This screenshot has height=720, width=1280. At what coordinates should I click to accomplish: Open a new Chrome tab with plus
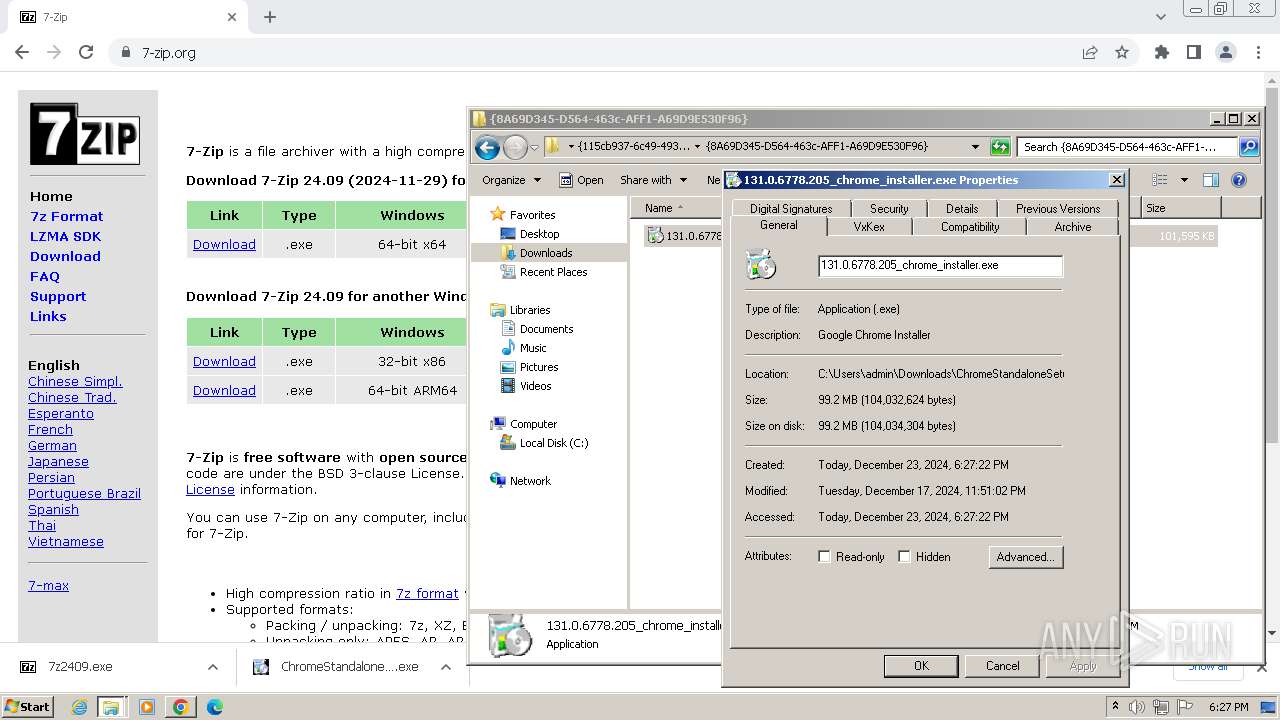[x=270, y=17]
